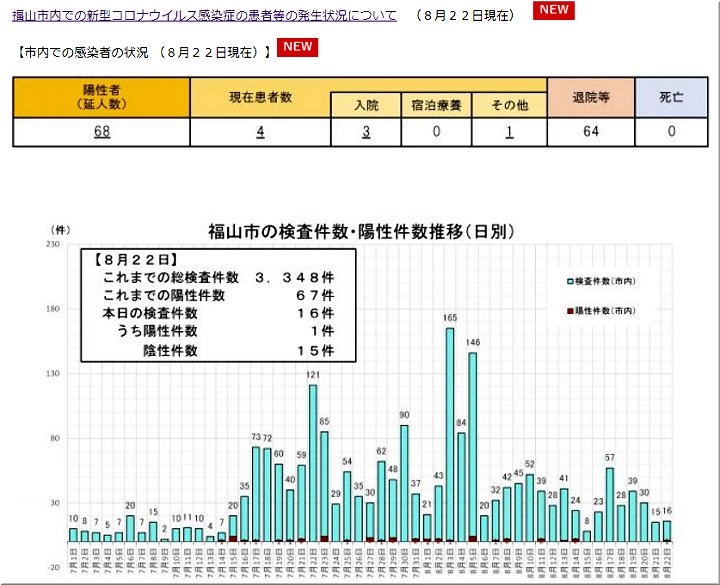Open the 68 positive cases link
Image resolution: width=720 pixels, height=585 pixels.
101,132
